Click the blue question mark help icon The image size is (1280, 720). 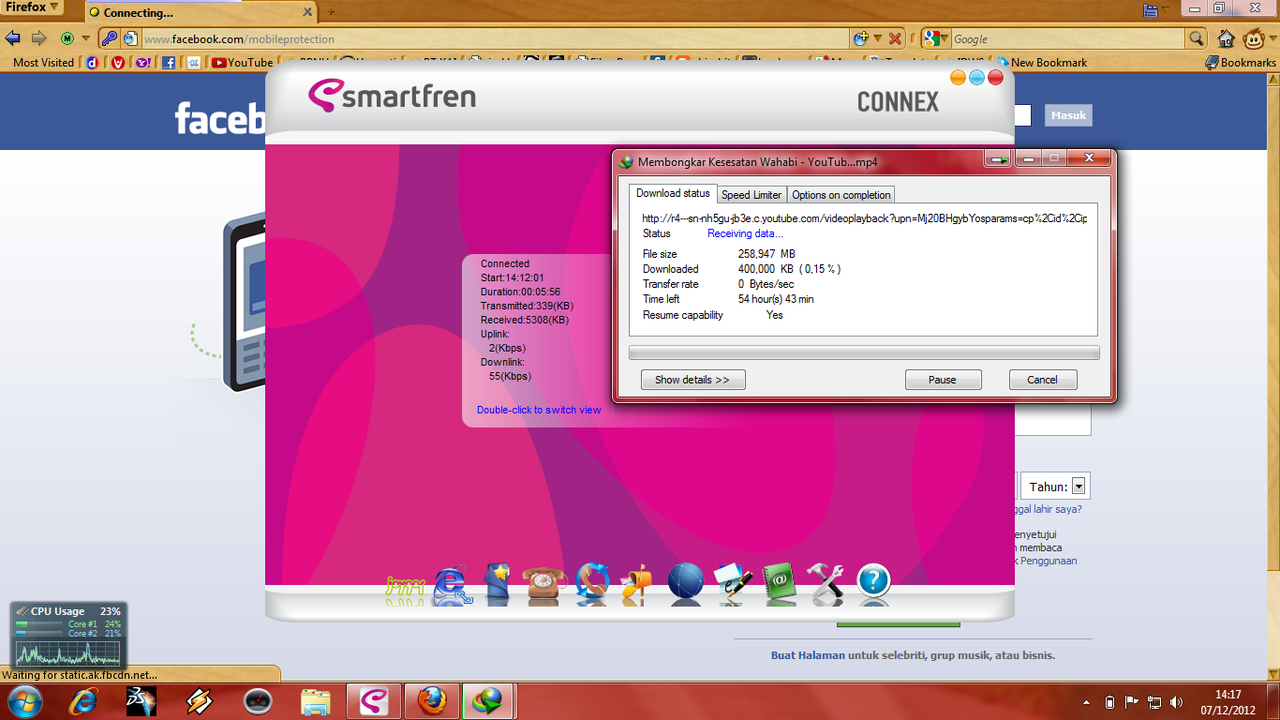873,581
